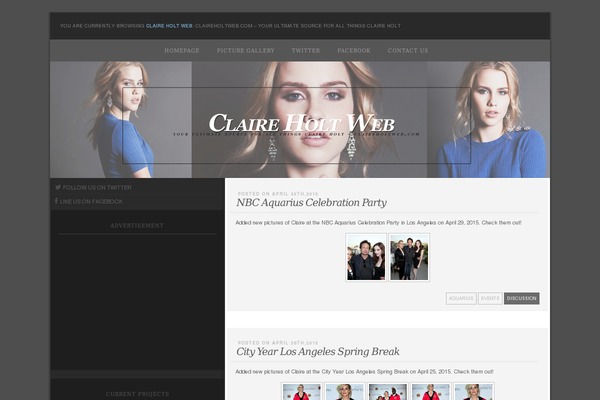Click the posted date above City Year post
This screenshot has height=400, width=600.
click(278, 343)
